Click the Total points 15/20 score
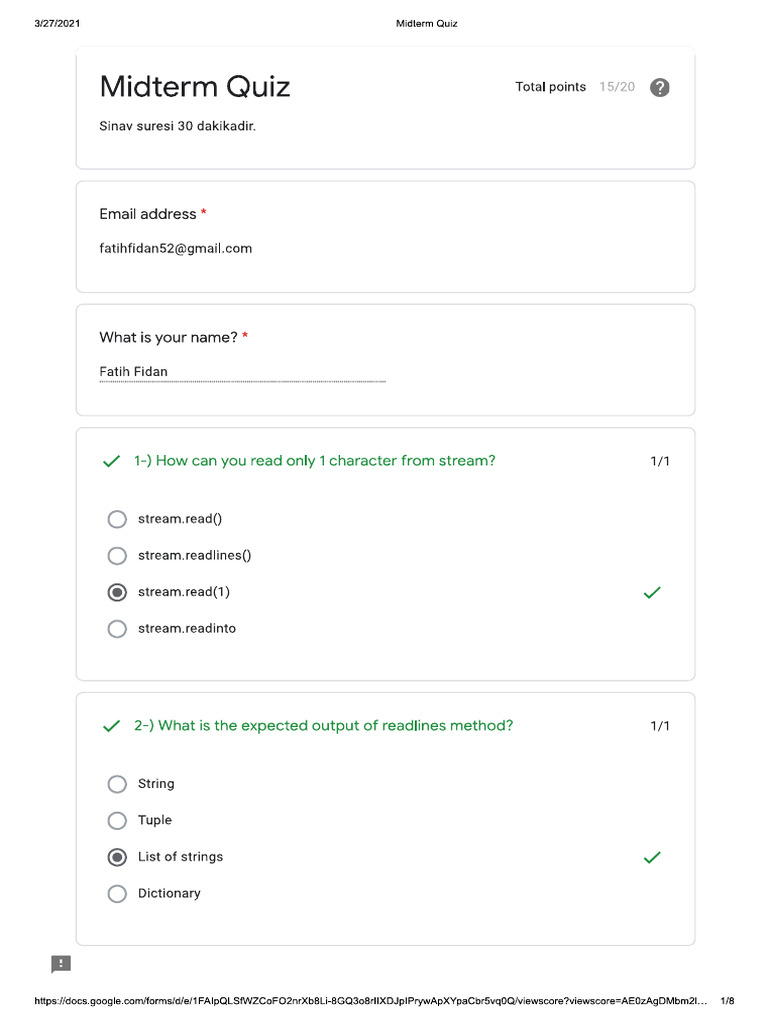 click(x=616, y=87)
